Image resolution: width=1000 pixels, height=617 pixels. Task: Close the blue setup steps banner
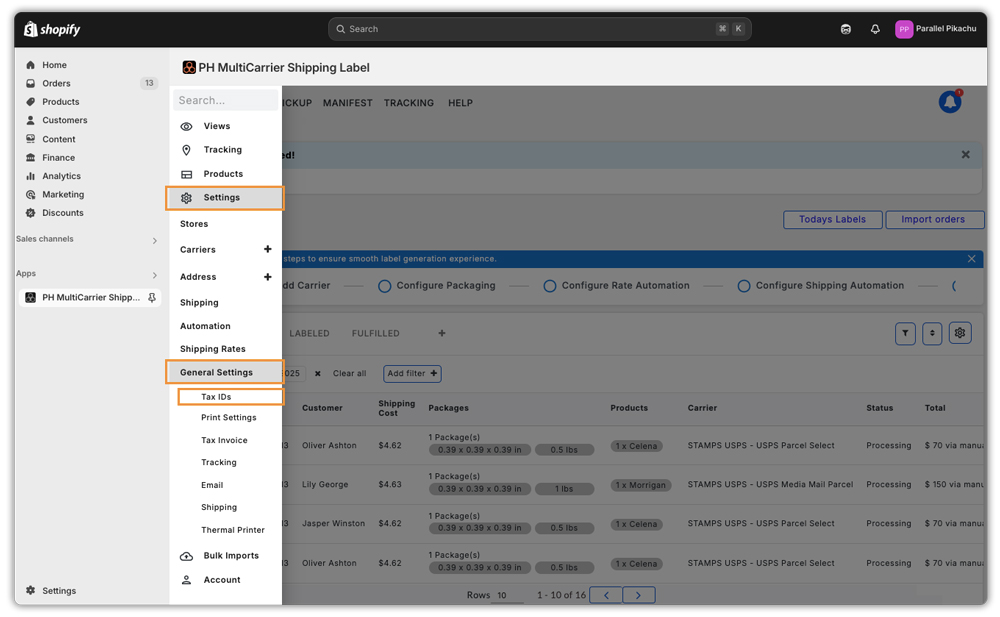coord(971,259)
